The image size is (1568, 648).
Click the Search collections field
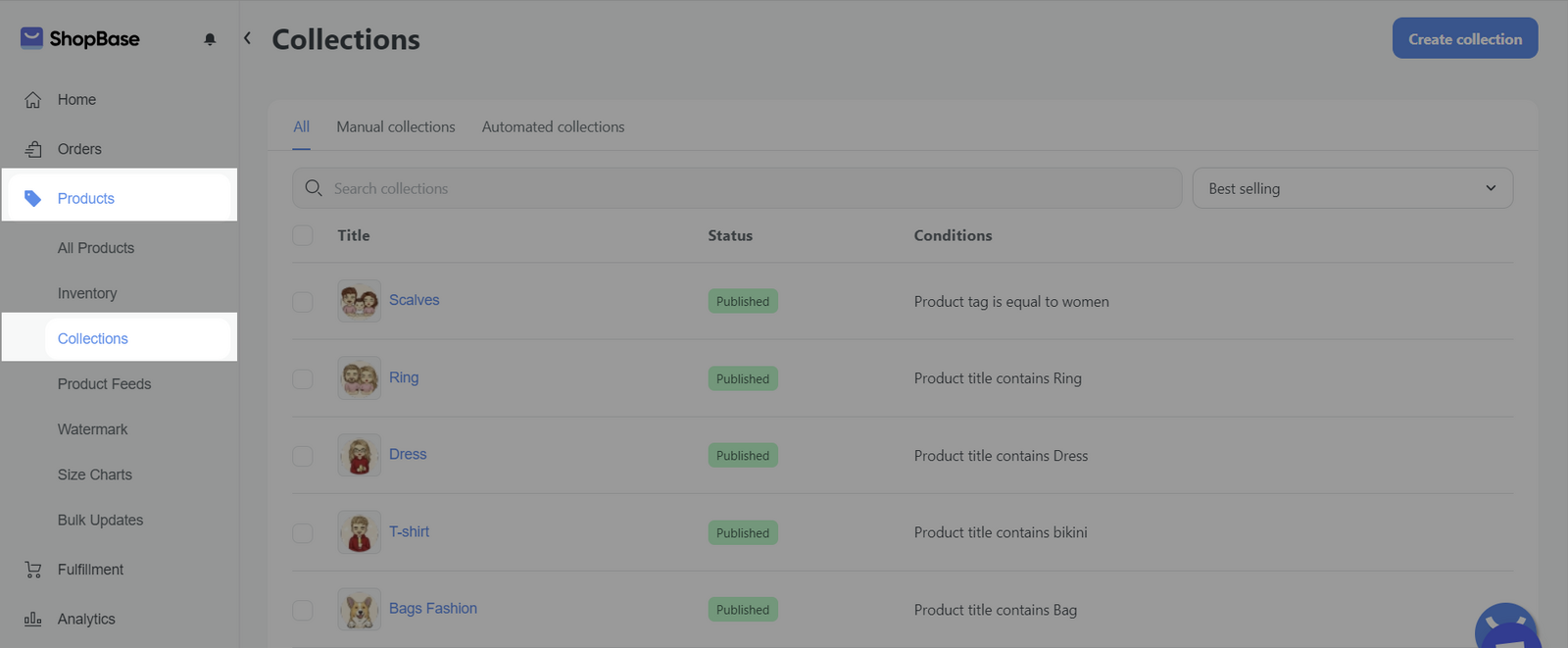tap(737, 188)
